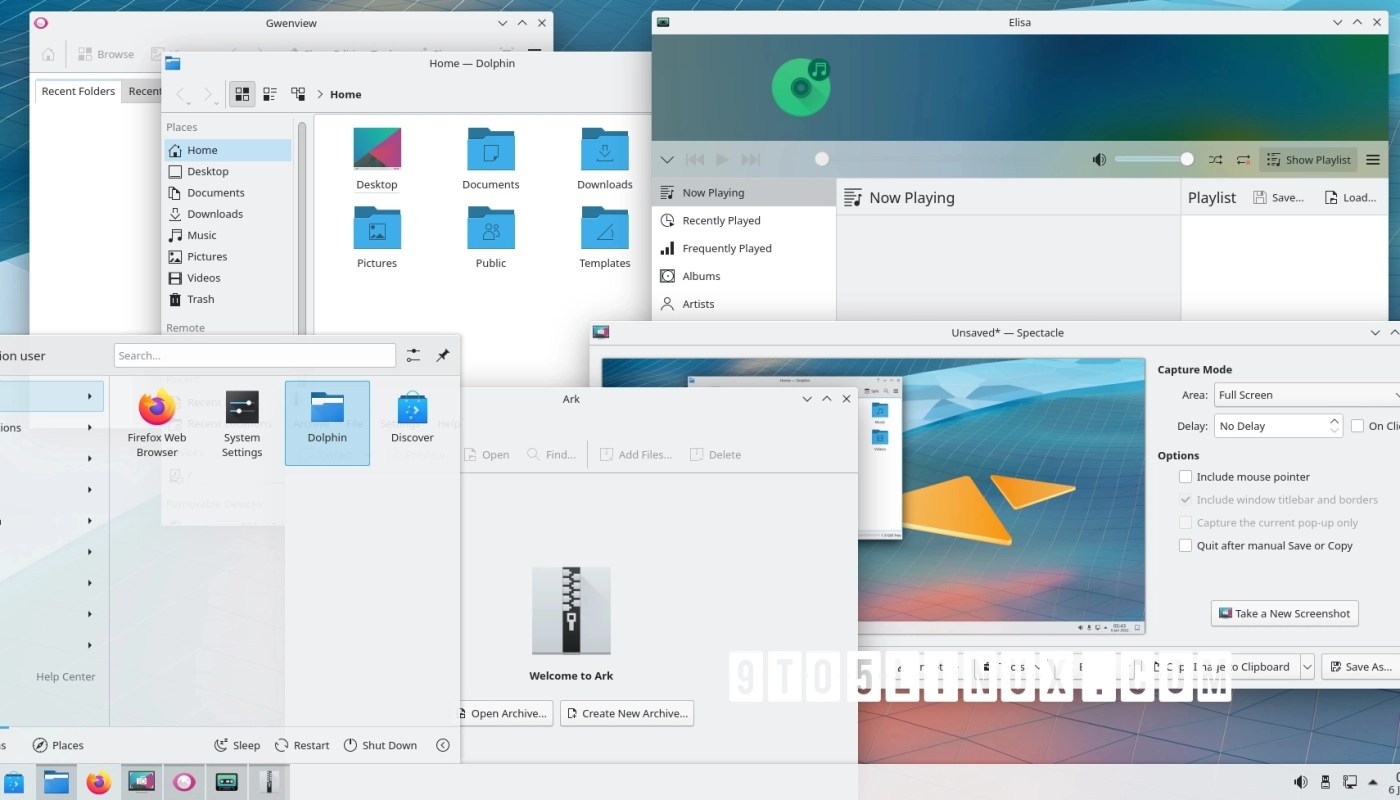Click the Gwenview home icon
This screenshot has height=800, width=1400.
[48, 54]
